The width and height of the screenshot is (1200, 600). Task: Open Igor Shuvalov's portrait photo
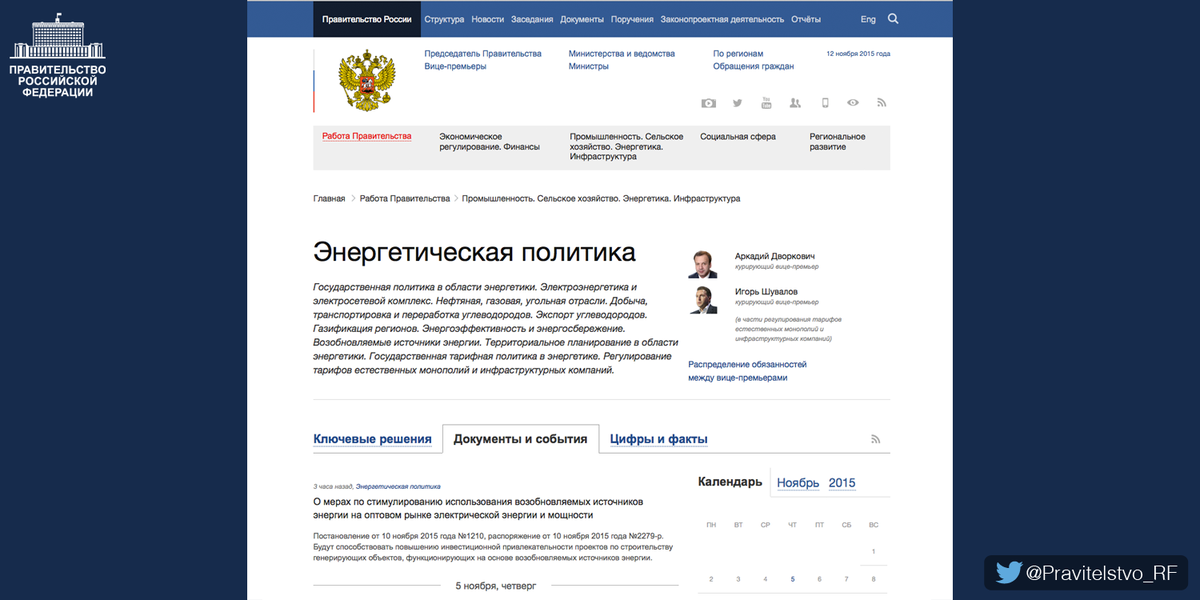pos(702,299)
